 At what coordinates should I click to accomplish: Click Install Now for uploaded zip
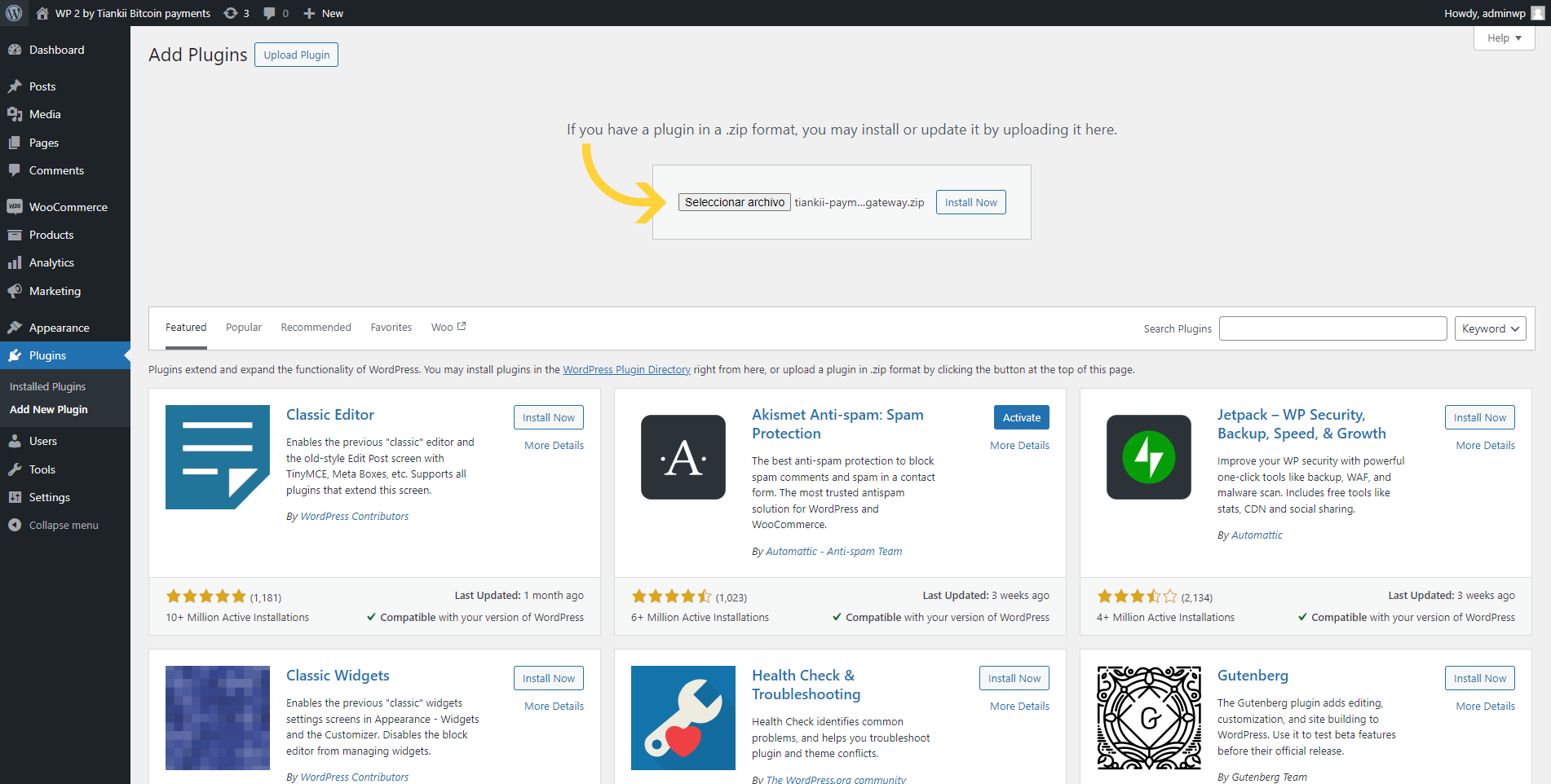pos(971,202)
